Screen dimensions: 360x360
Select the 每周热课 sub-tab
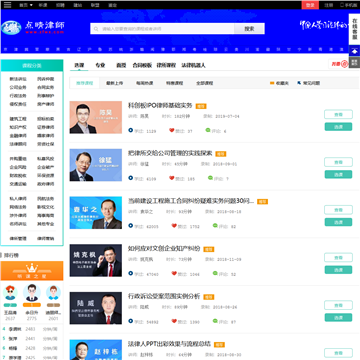144,83
